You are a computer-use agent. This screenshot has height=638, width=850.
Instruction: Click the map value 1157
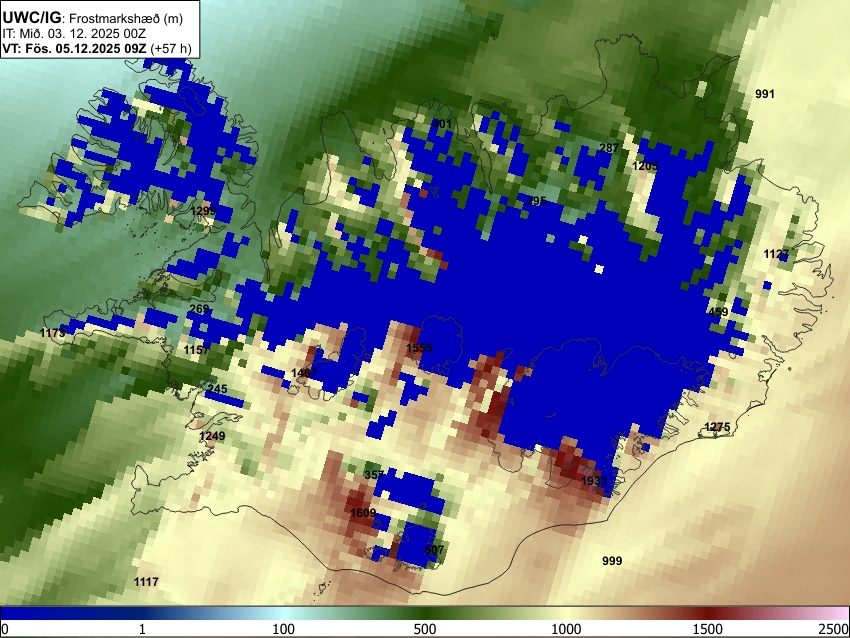click(x=196, y=350)
